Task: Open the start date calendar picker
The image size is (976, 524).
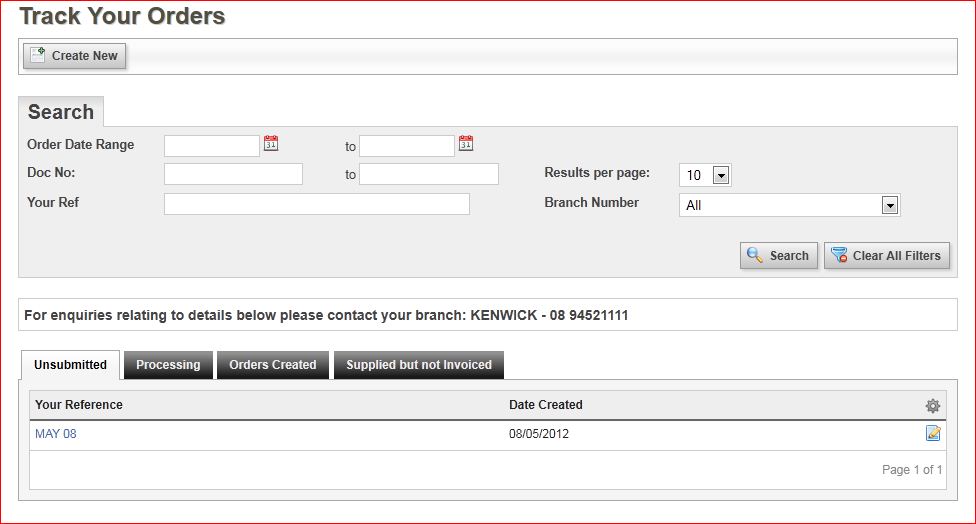Action: pos(271,143)
